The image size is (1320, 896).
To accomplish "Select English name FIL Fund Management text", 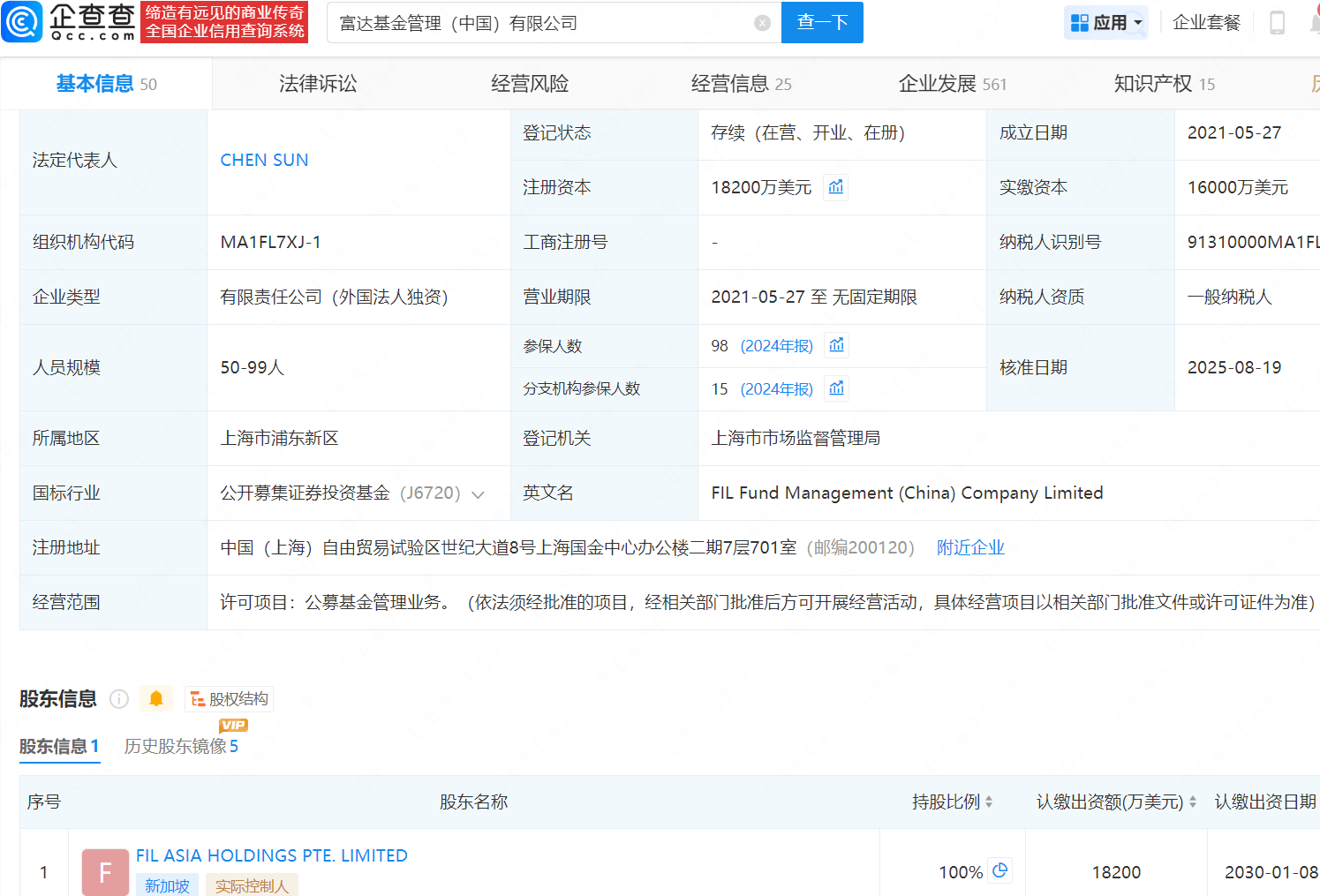I will click(x=907, y=493).
